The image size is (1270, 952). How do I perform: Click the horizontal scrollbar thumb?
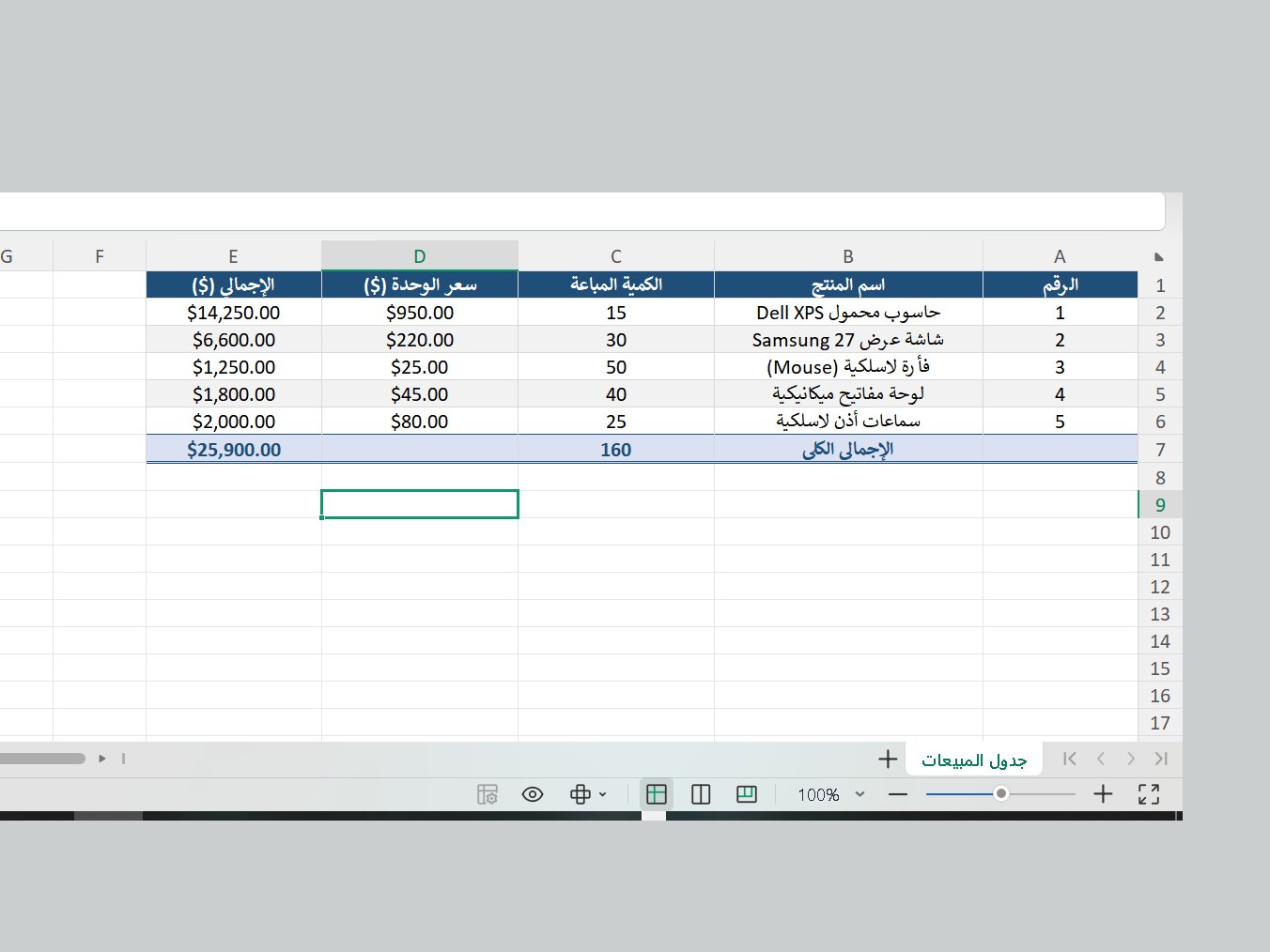[x=41, y=759]
